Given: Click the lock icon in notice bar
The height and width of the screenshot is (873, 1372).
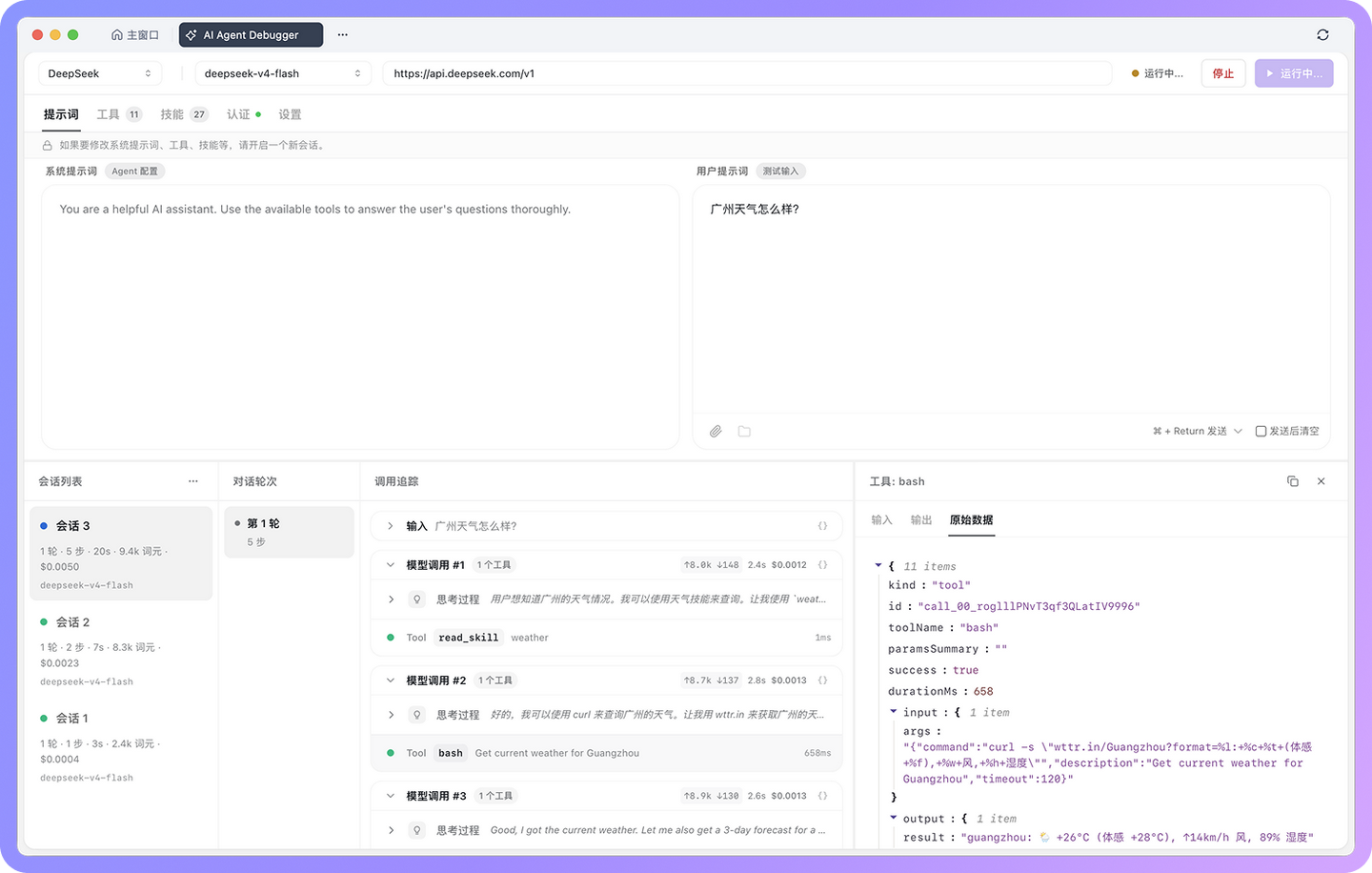Looking at the screenshot, I should click(47, 146).
